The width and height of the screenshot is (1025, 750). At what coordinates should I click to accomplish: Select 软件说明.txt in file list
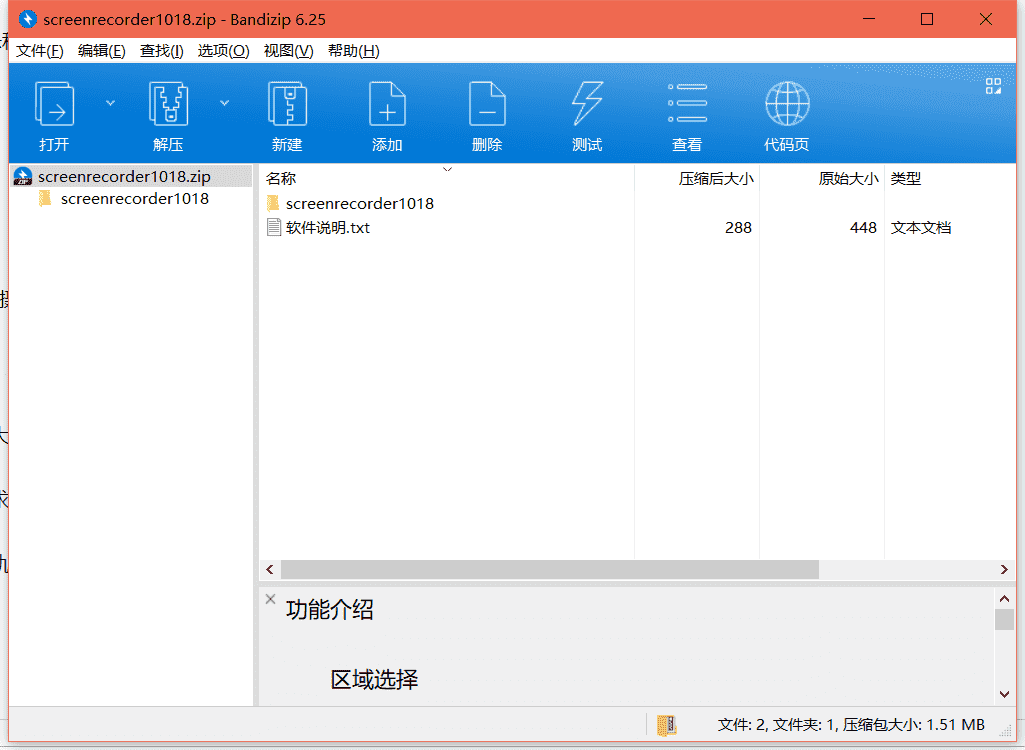click(x=328, y=228)
